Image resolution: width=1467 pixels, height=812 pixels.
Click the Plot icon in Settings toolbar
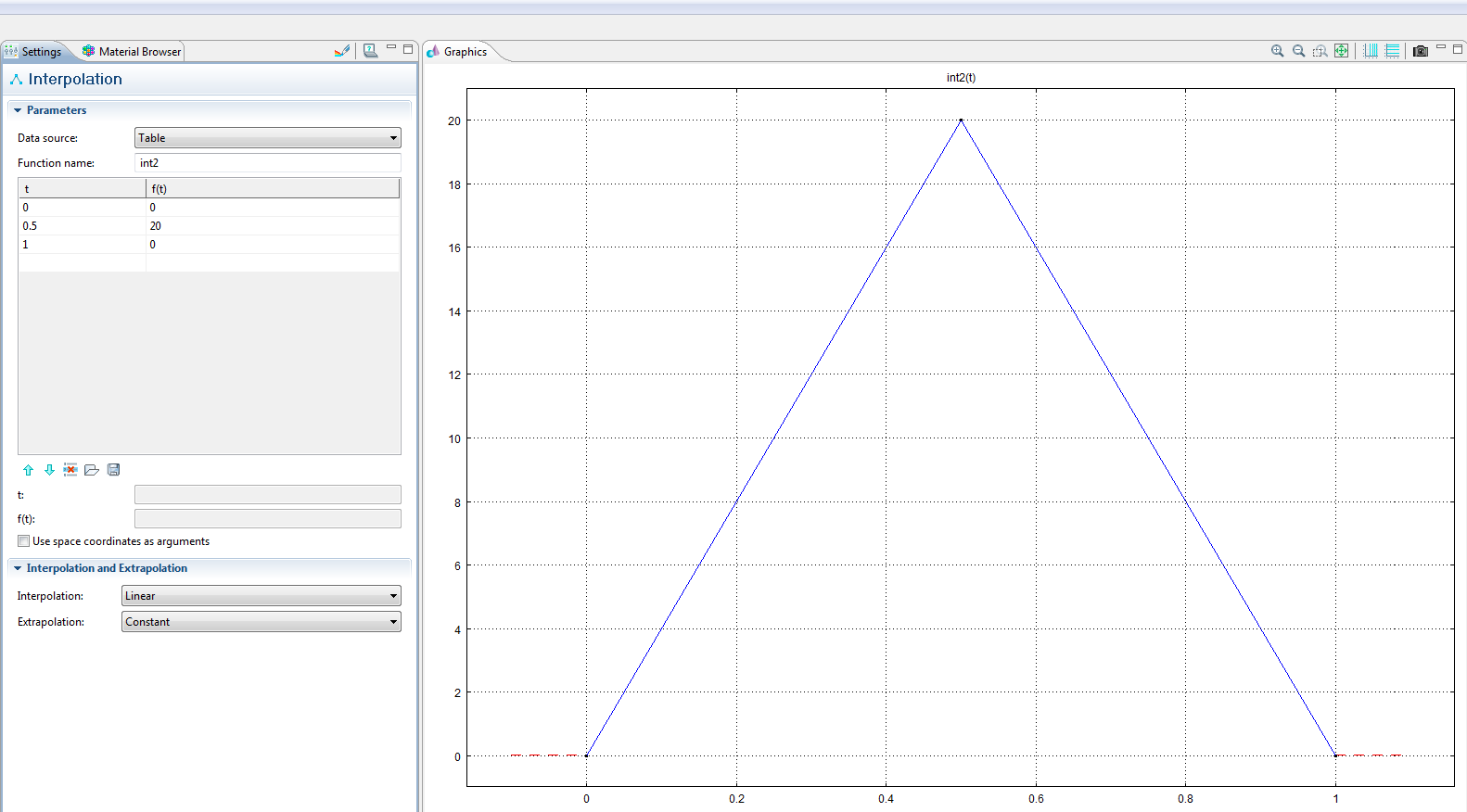click(342, 51)
